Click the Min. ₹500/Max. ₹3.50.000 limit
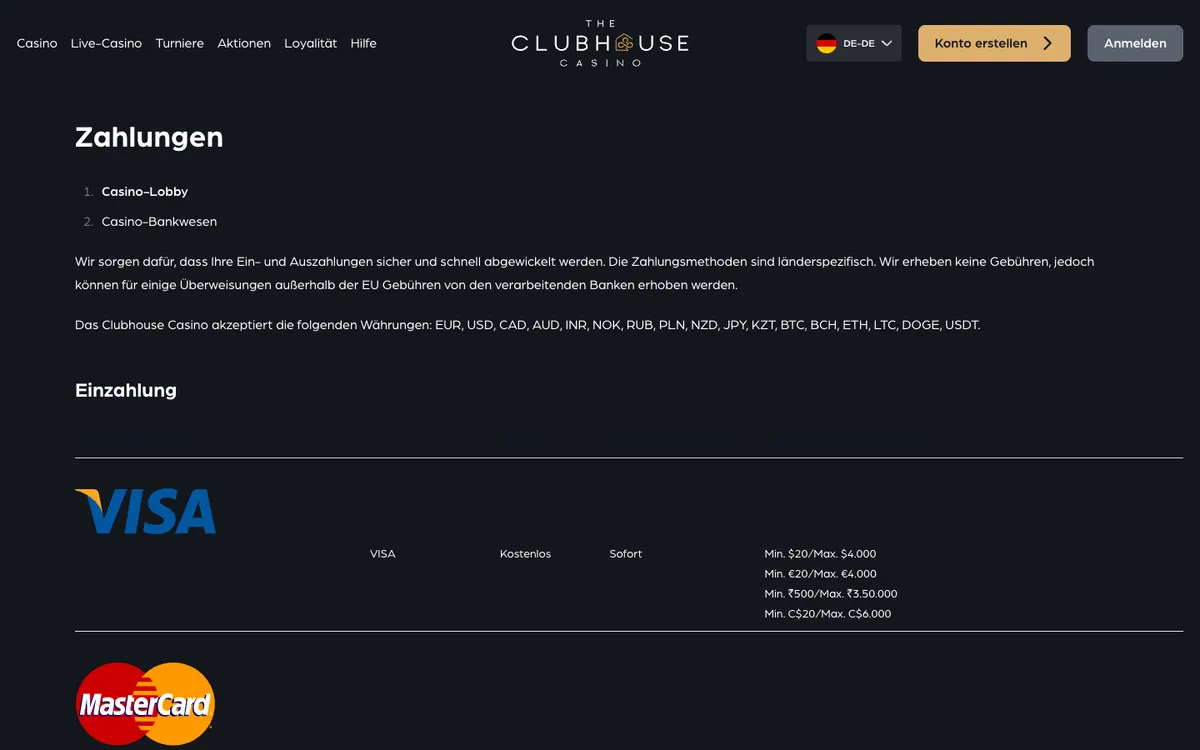Viewport: 1200px width, 750px height. point(831,593)
